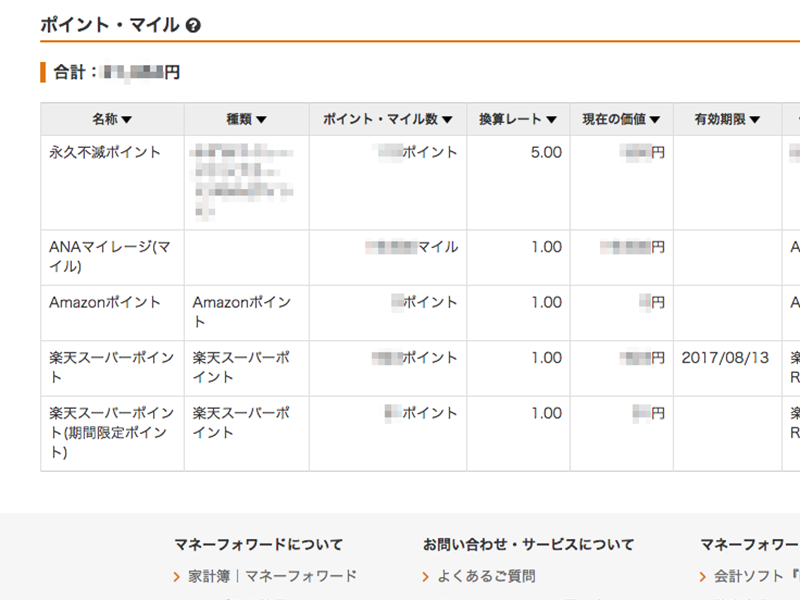The image size is (800, 600).
Task: Click the ポイント count in 永久不滅ポイント row
Action: [418, 153]
